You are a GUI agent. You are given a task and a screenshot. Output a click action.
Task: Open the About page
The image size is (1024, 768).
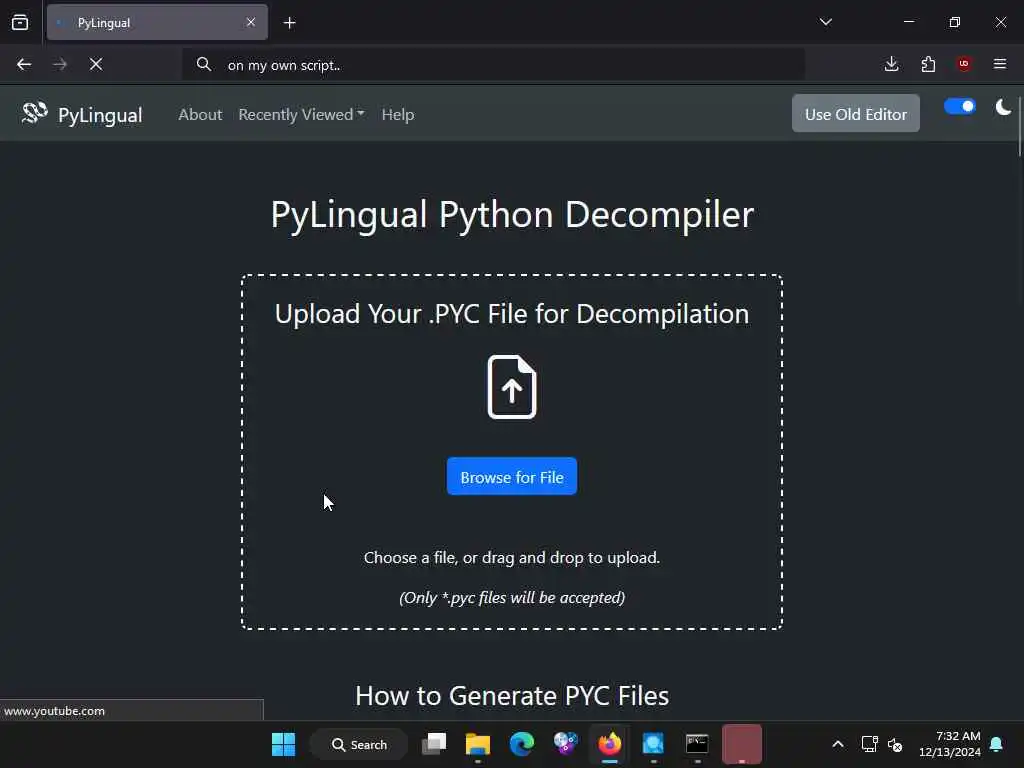(x=200, y=114)
